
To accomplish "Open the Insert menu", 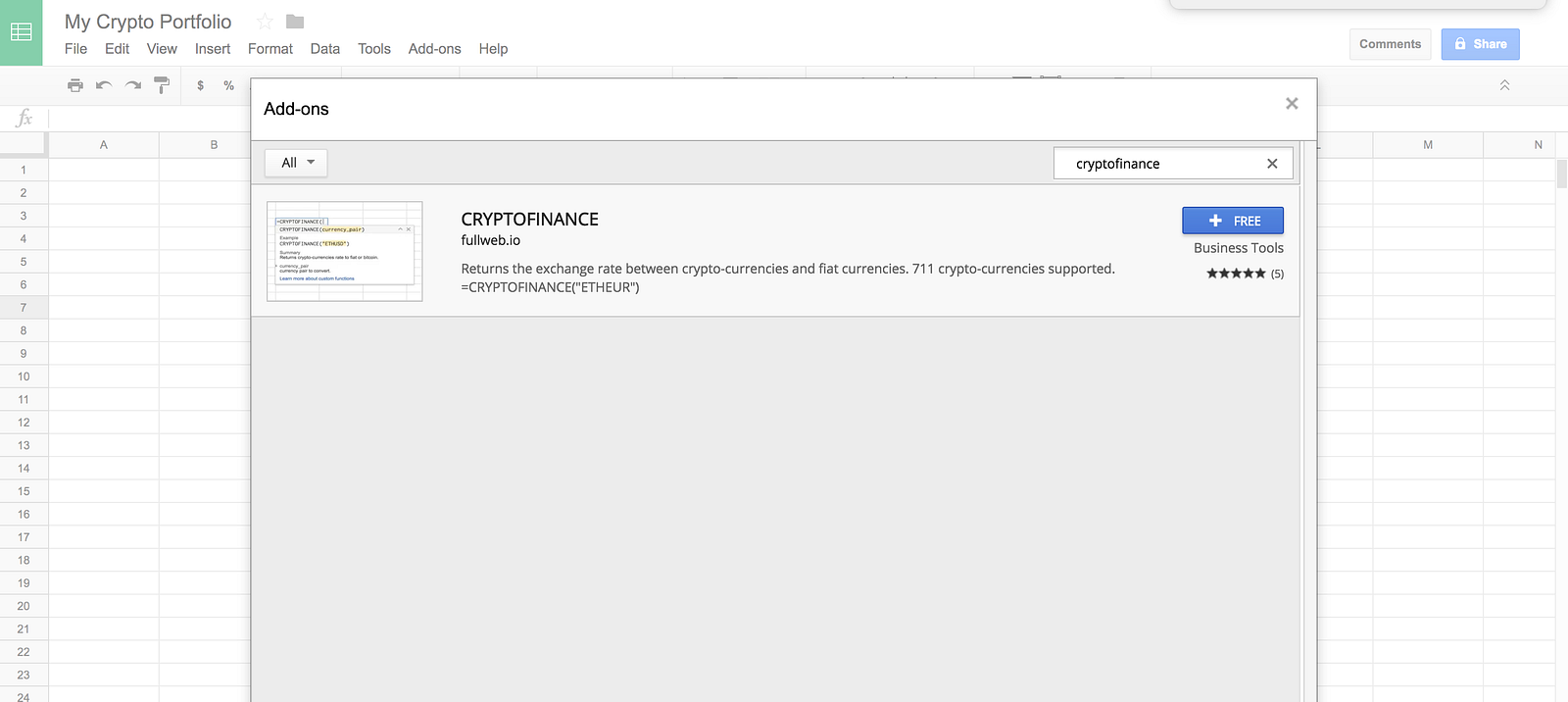I will click(213, 49).
